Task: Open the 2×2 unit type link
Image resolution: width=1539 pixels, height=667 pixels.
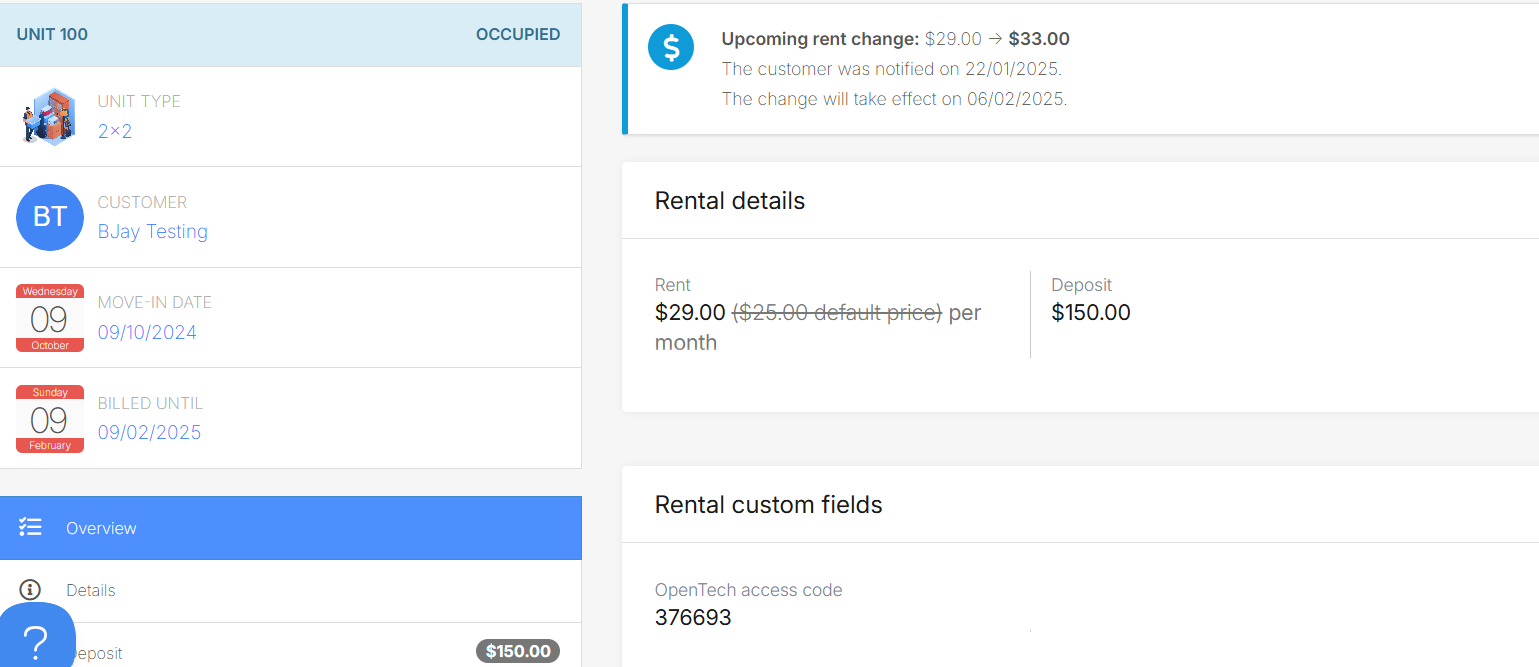Action: click(115, 131)
